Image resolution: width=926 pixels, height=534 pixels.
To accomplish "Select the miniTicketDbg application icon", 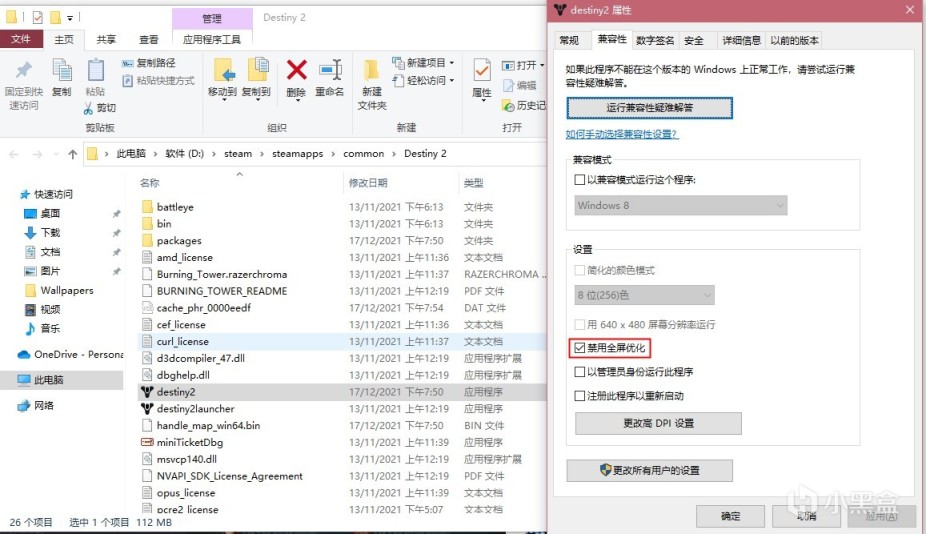I will coord(147,442).
